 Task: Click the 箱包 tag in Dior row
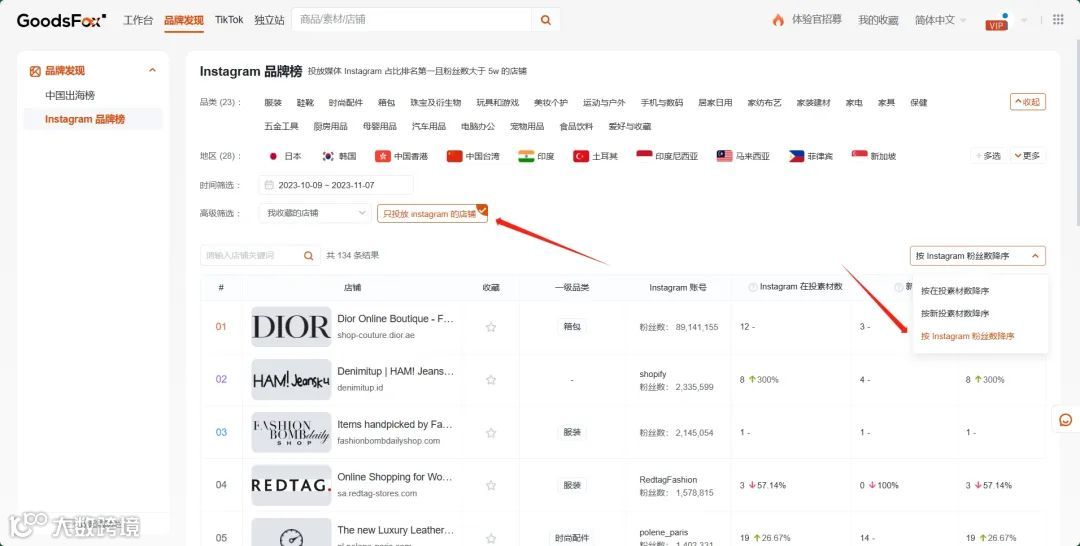572,327
